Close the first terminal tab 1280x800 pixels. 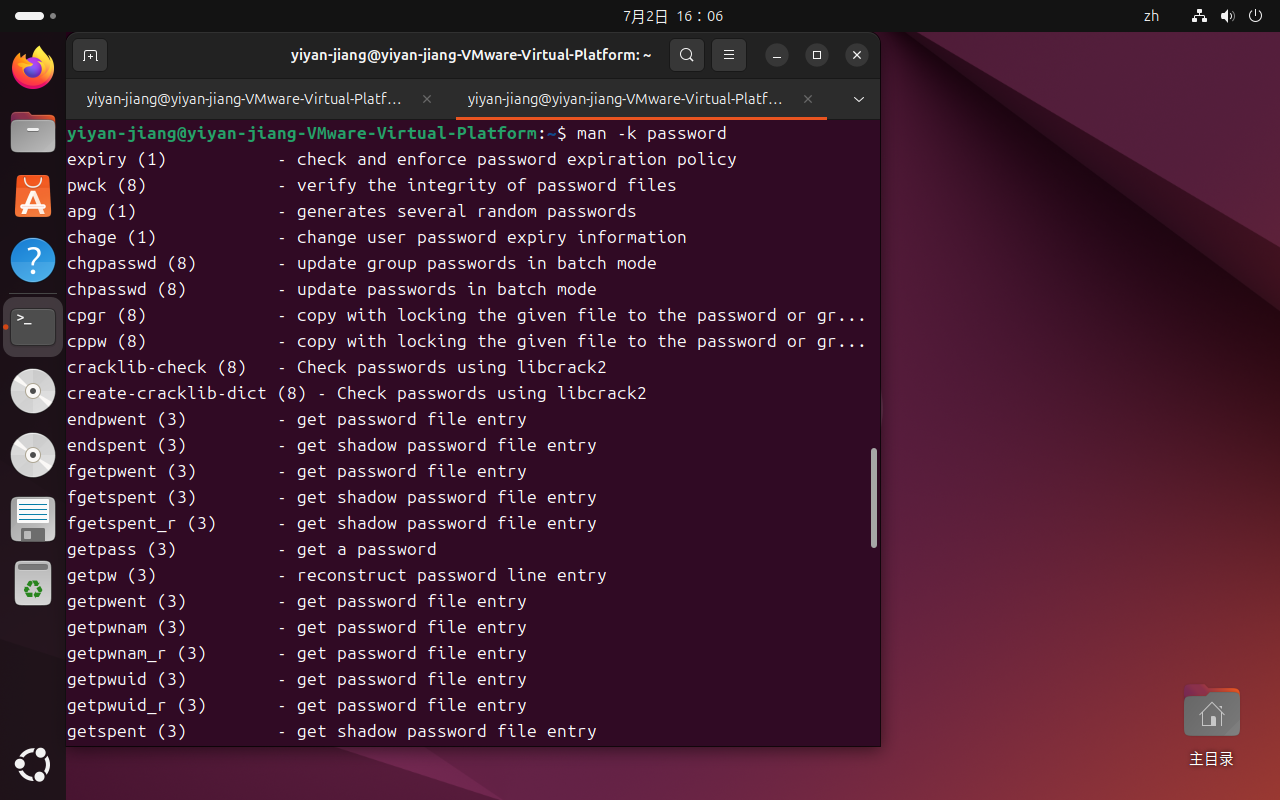tap(427, 99)
